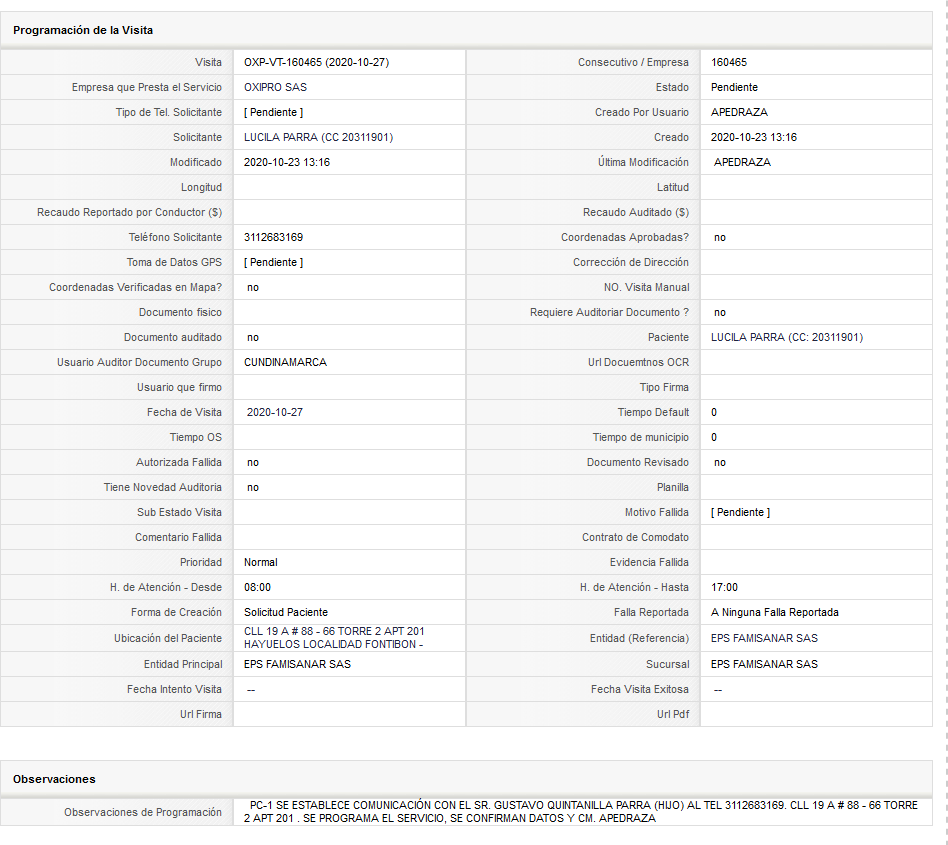Select the Motivo Fallida Pendiente value
The height and width of the screenshot is (845, 948).
pyautogui.click(x=740, y=513)
